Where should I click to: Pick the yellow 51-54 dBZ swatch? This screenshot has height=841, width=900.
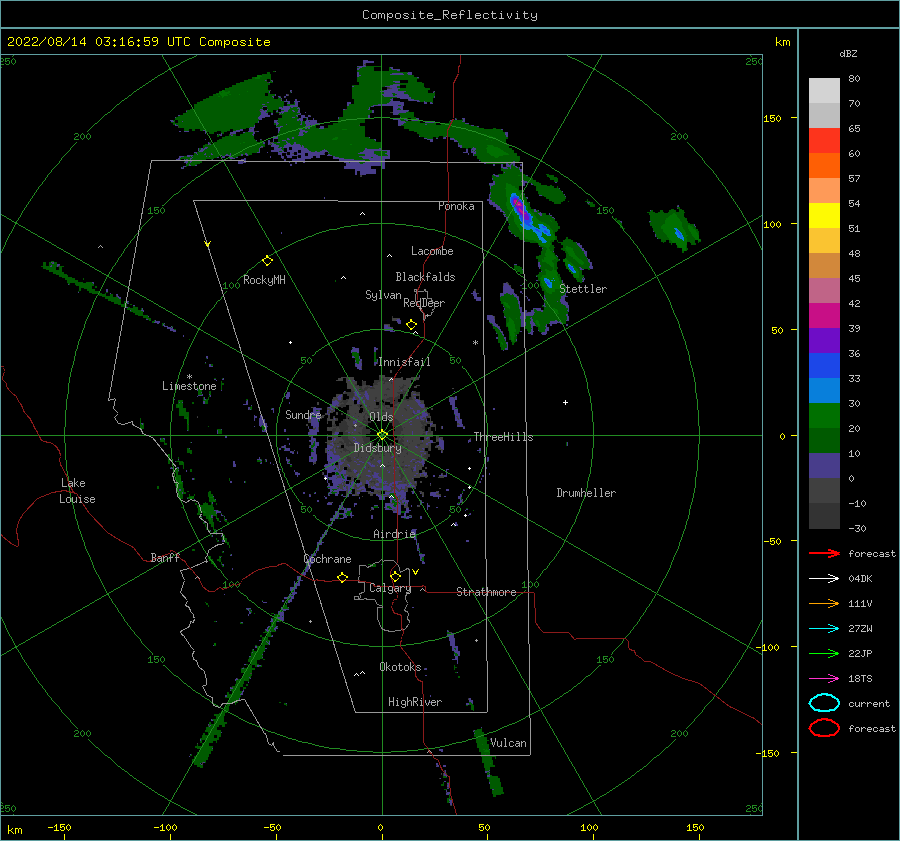[x=824, y=215]
